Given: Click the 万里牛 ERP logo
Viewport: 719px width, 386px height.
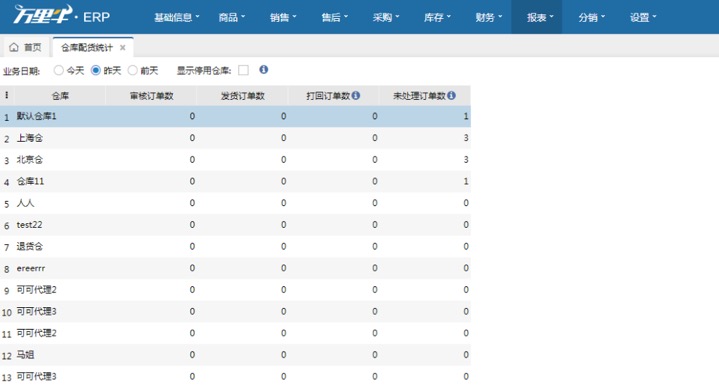Looking at the screenshot, I should pos(61,15).
